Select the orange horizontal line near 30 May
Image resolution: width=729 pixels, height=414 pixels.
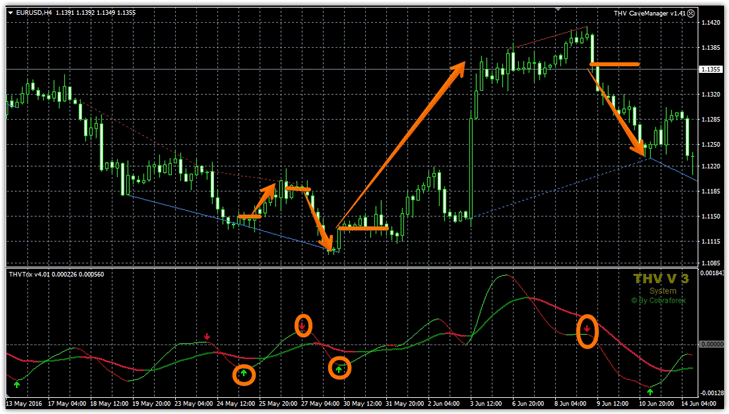[362, 228]
